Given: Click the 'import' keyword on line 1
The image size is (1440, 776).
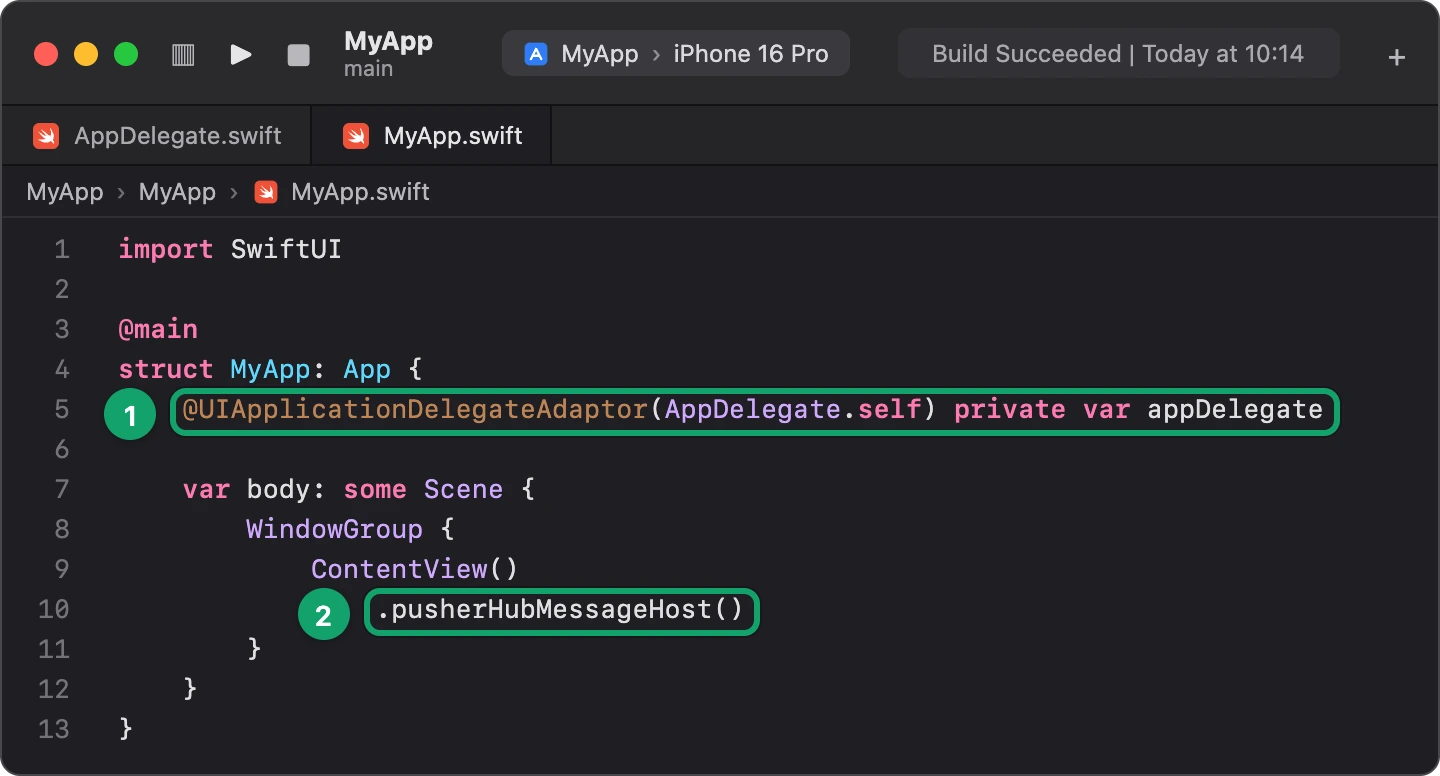Looking at the screenshot, I should coord(166,249).
